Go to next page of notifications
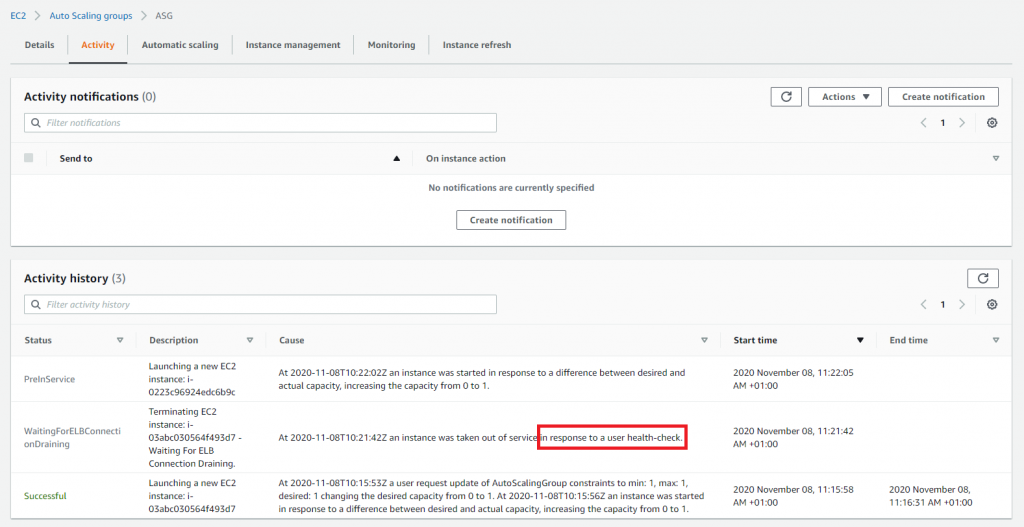This screenshot has height=527, width=1024. click(x=962, y=123)
